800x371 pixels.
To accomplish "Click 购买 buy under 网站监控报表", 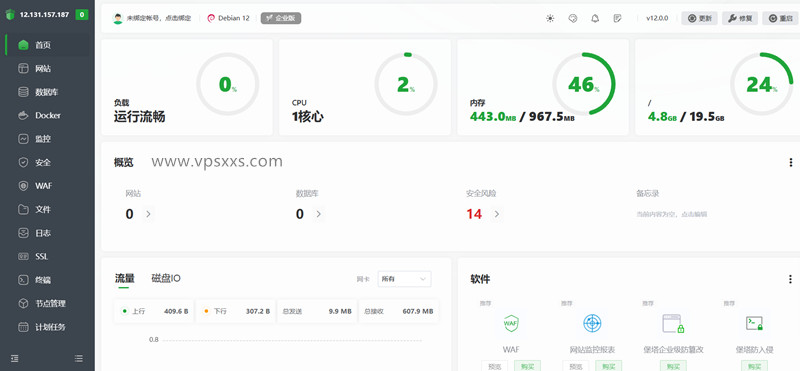I will (608, 366).
